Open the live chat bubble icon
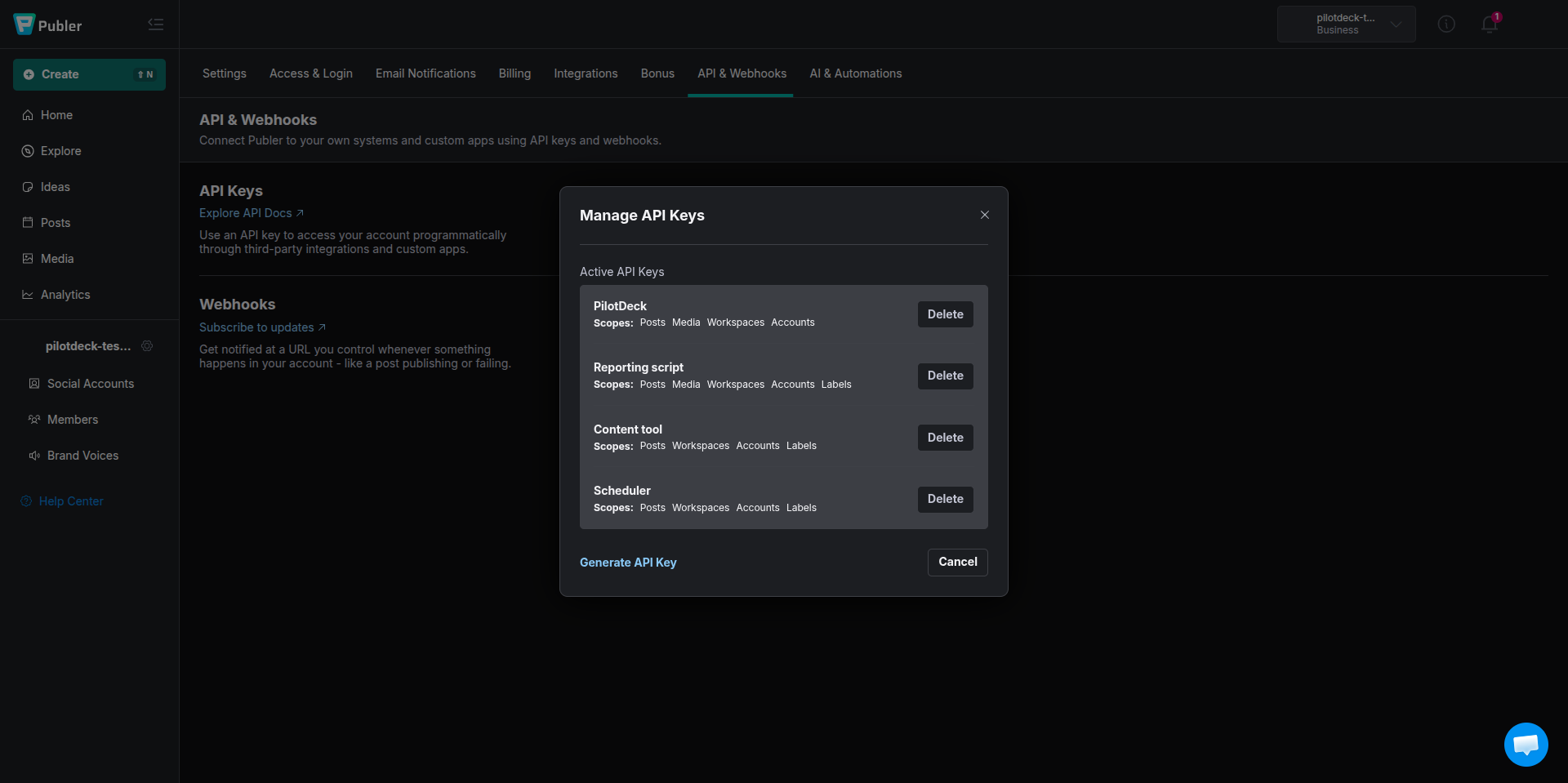1568x783 pixels. [x=1526, y=745]
